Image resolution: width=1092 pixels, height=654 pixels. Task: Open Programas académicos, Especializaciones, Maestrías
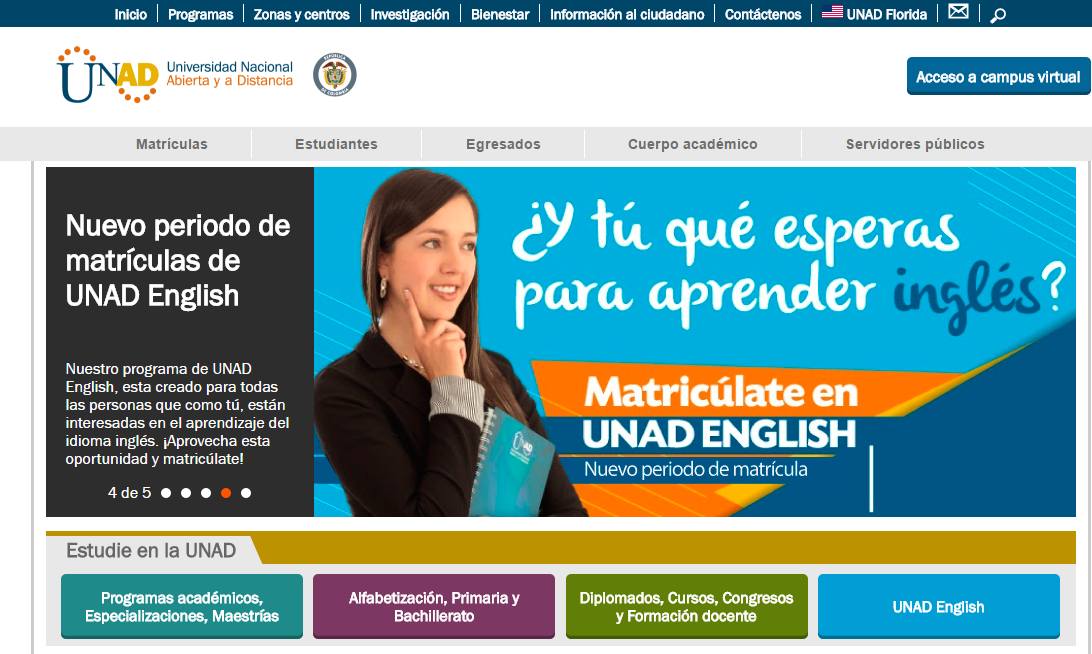tap(182, 607)
